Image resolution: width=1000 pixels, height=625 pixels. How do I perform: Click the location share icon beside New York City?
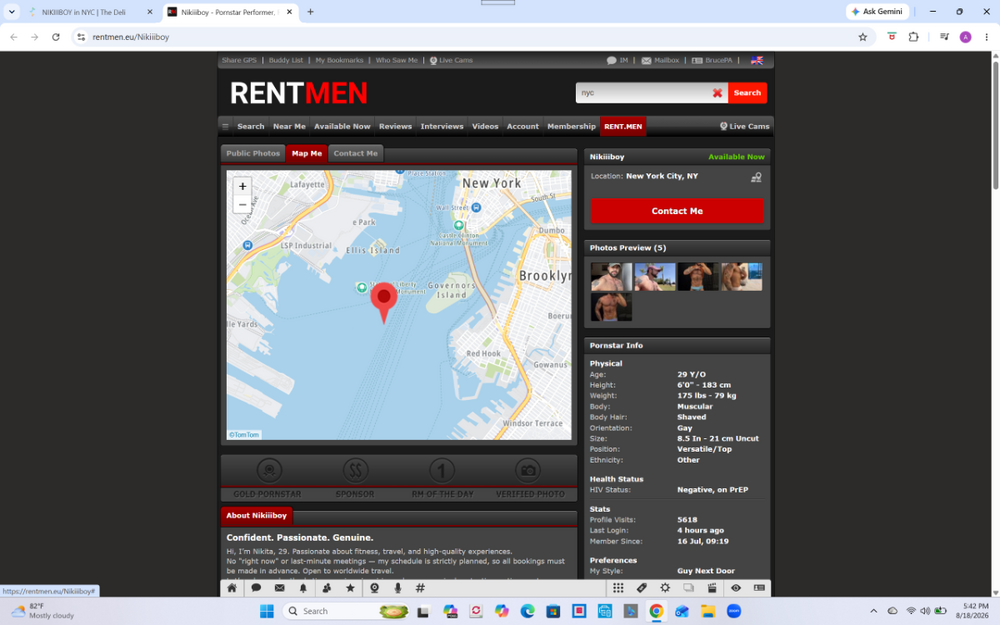756,177
